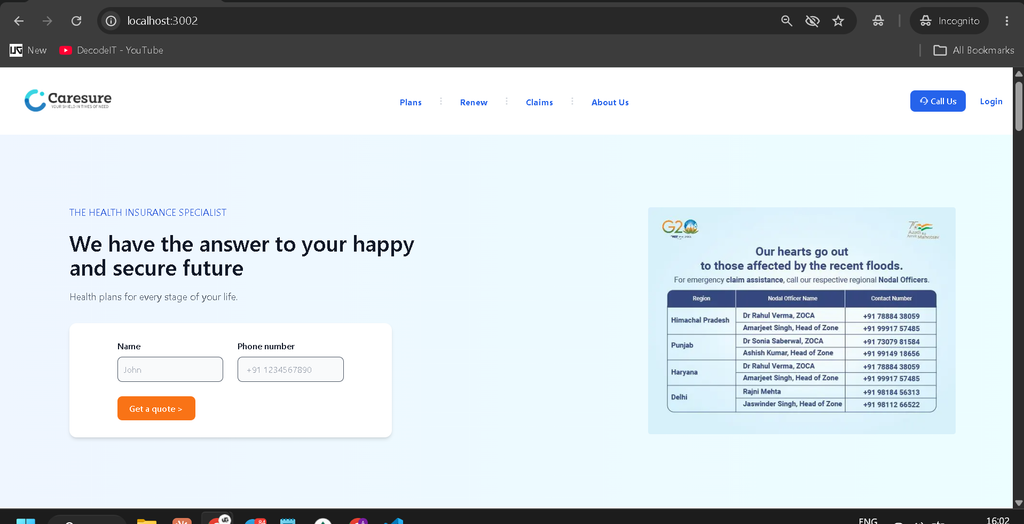Open the site information icon beside localhost:3002
Screen dimensions: 1024x524
tap(112, 21)
